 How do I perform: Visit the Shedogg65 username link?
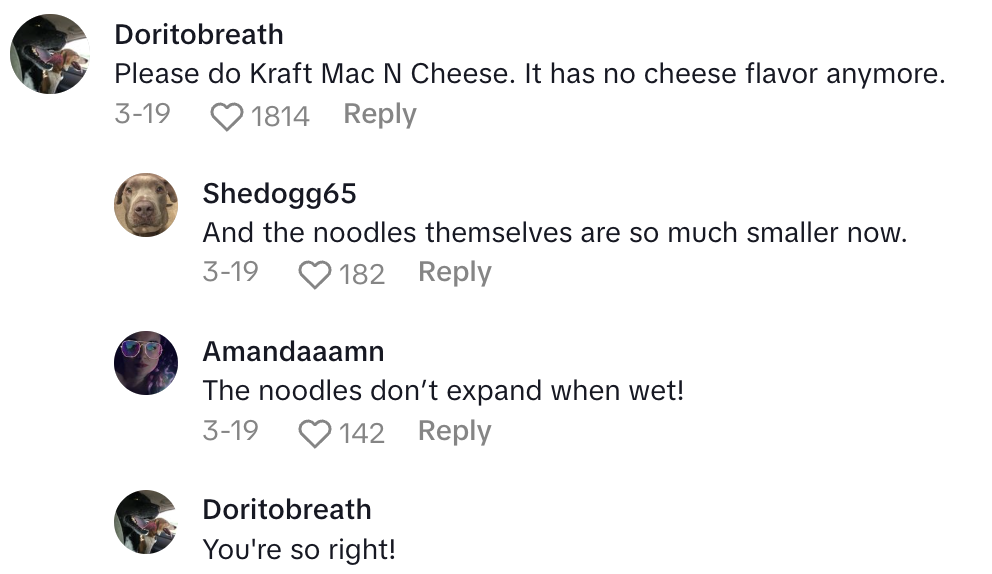click(x=279, y=193)
